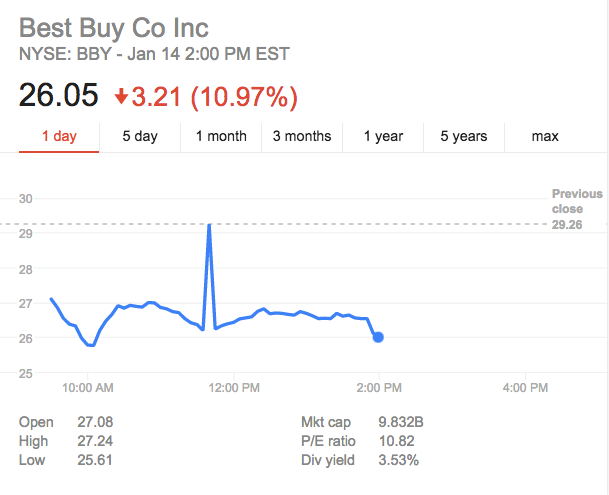Viewport: 609px width, 495px height.
Task: Click the red down arrow icon
Action: [121, 96]
